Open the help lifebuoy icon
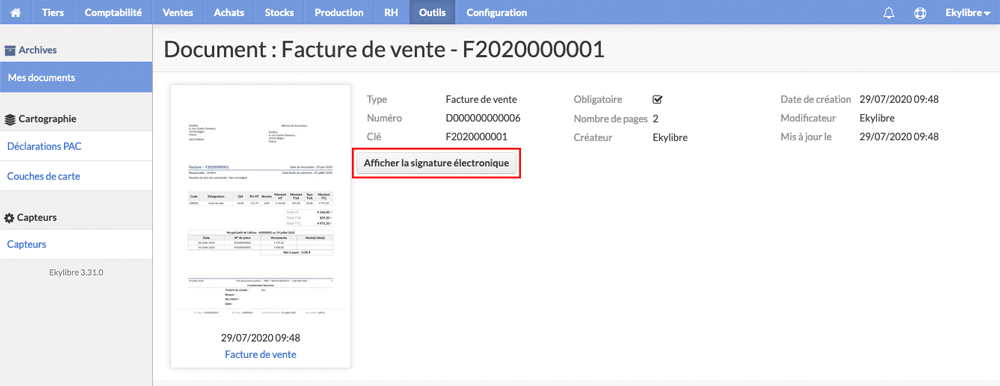The width and height of the screenshot is (1000, 386). click(x=920, y=13)
